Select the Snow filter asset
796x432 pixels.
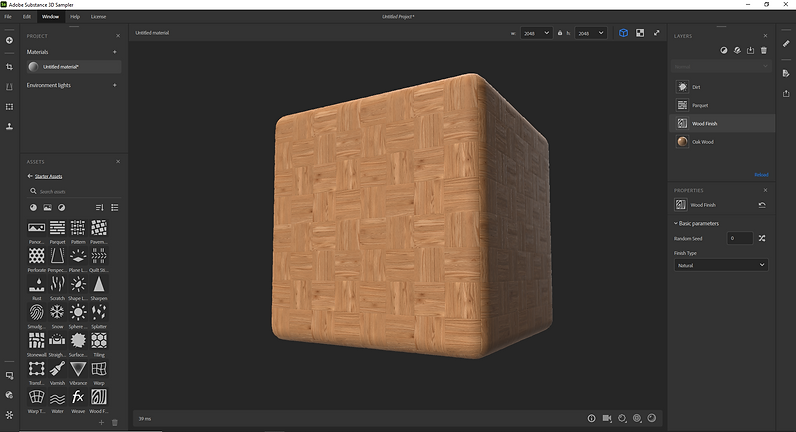point(57,312)
